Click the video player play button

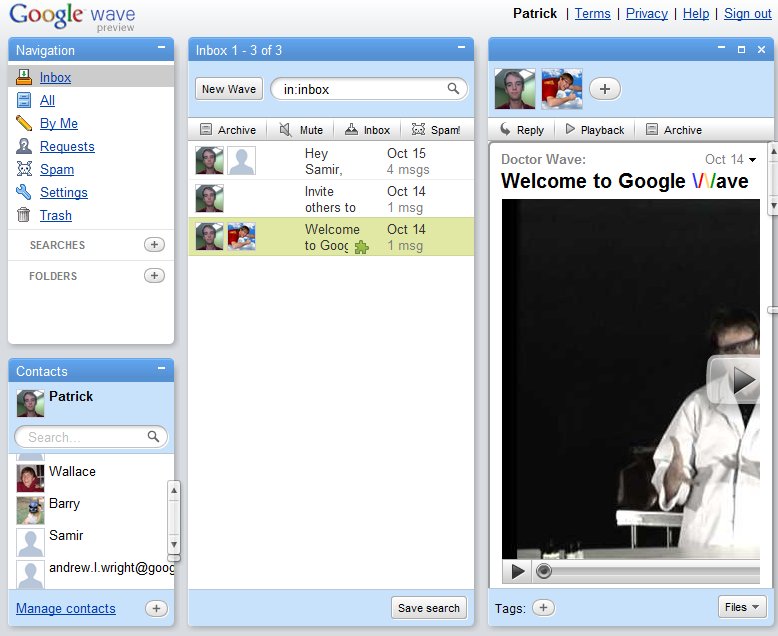pos(517,572)
